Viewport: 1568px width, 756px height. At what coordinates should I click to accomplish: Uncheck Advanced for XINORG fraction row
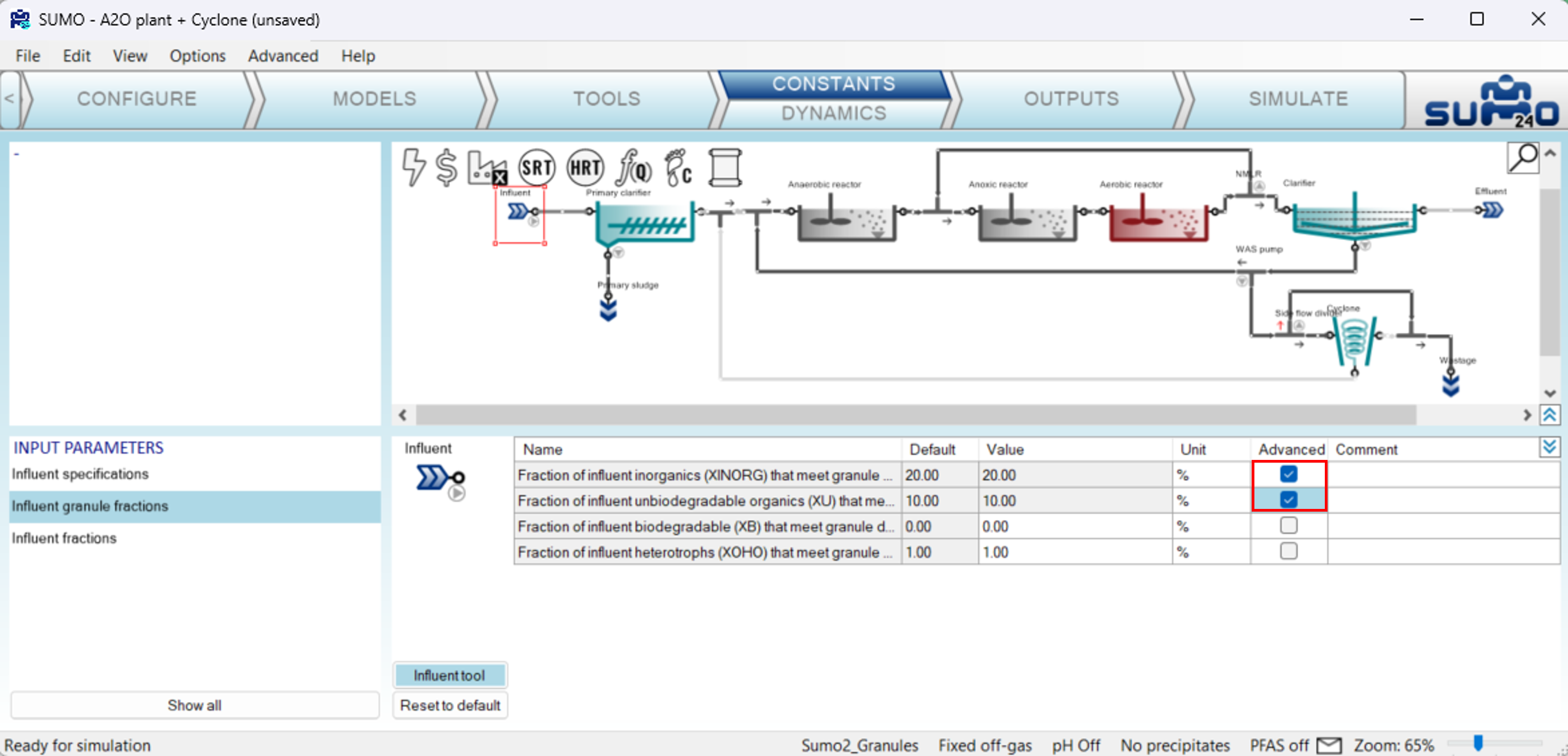[x=1288, y=474]
